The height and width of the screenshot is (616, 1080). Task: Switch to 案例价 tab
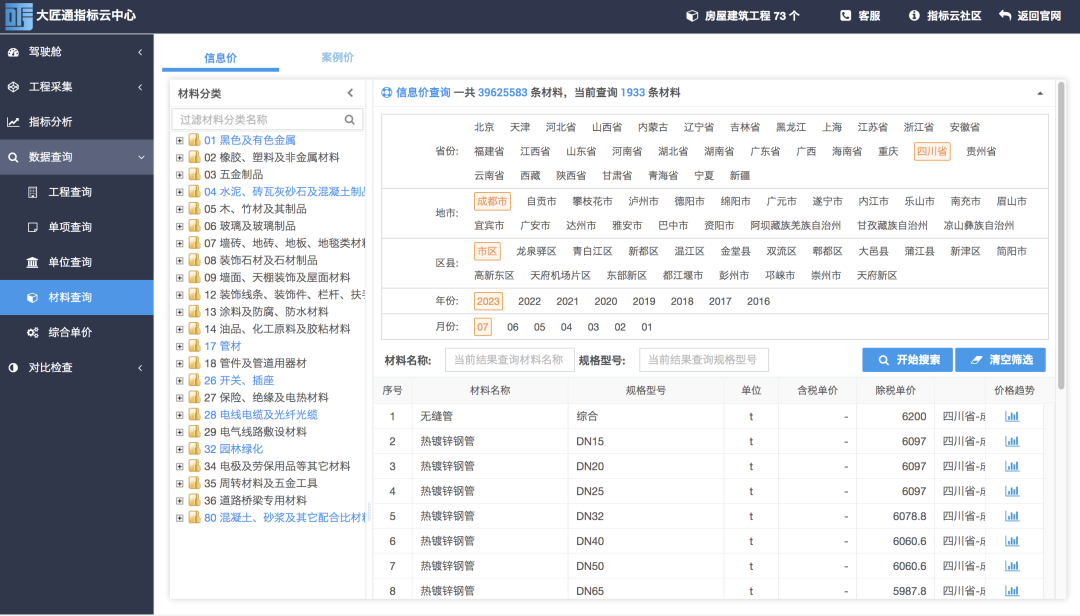click(338, 57)
